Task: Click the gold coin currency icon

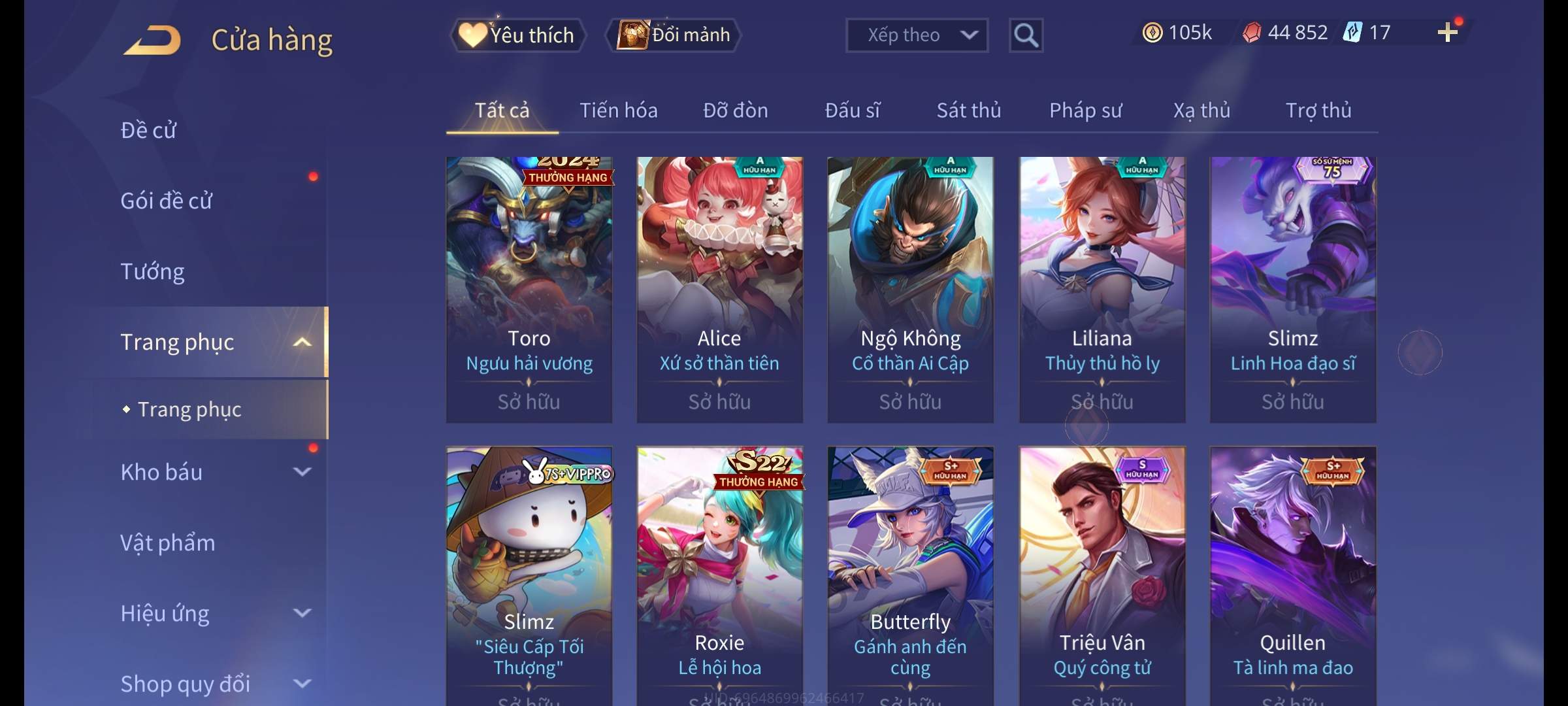Action: [1152, 33]
